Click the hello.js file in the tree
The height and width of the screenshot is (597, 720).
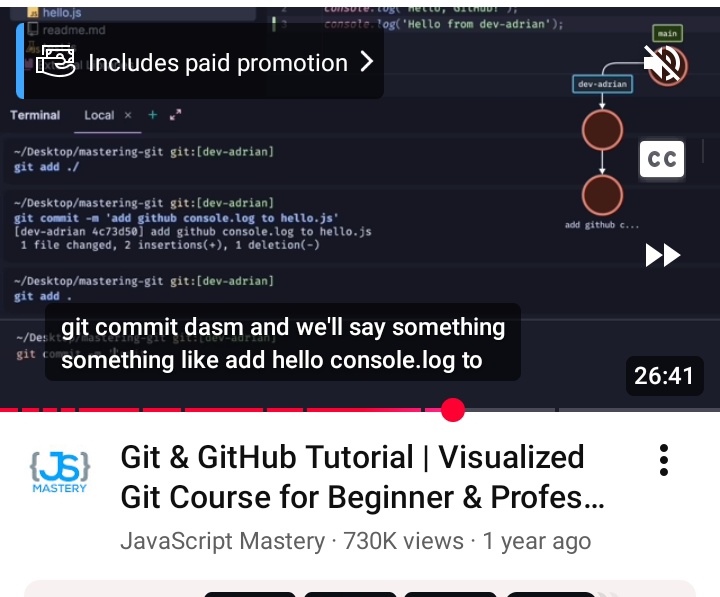[x=62, y=12]
